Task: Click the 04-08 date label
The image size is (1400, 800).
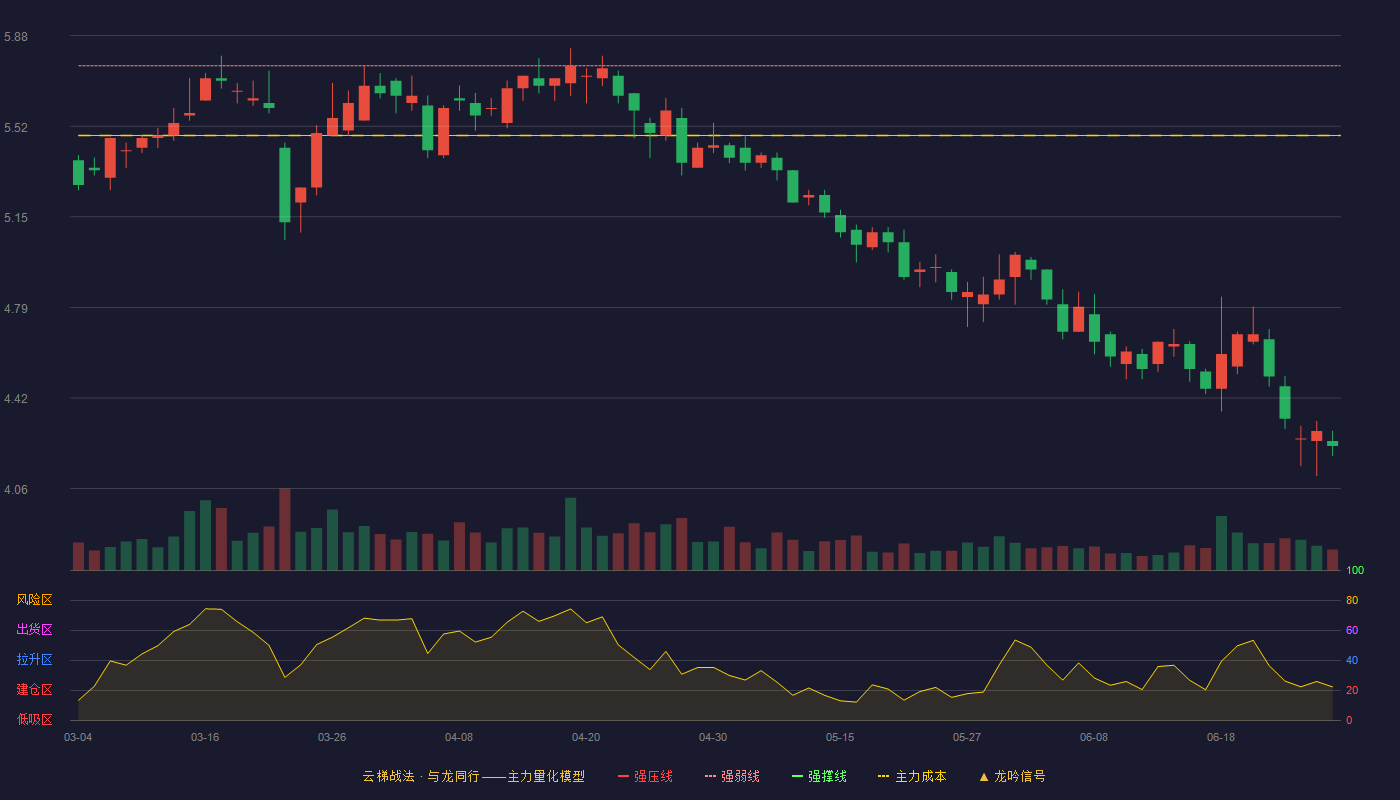Action: click(459, 737)
